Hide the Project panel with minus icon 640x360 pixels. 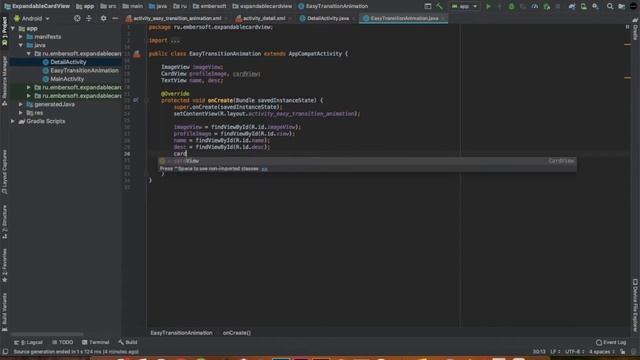click(115, 18)
